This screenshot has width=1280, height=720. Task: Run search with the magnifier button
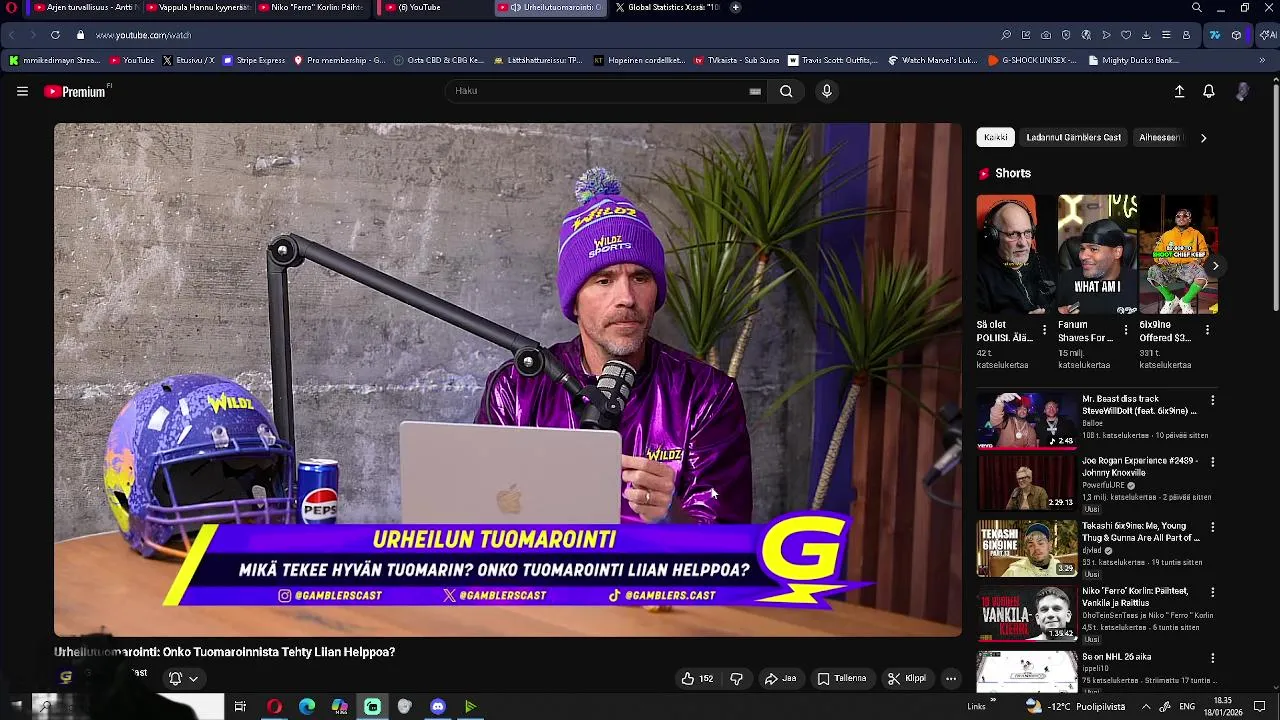pos(786,91)
